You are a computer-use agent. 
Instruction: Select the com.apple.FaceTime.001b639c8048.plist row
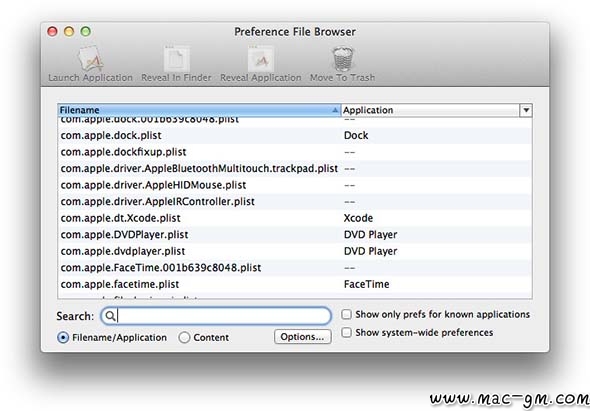click(x=295, y=268)
